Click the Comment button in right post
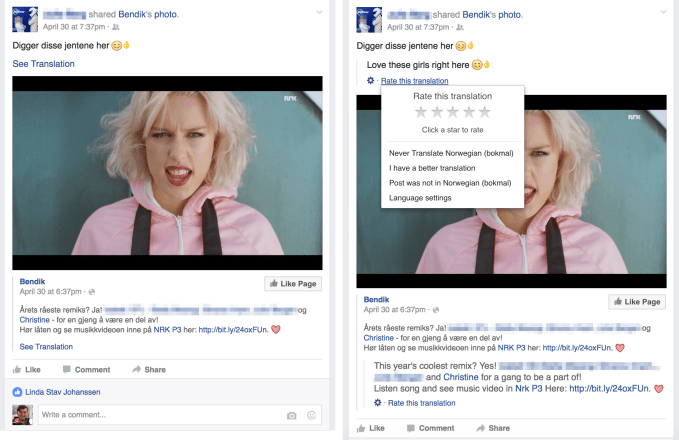The width and height of the screenshot is (679, 440). (x=430, y=428)
